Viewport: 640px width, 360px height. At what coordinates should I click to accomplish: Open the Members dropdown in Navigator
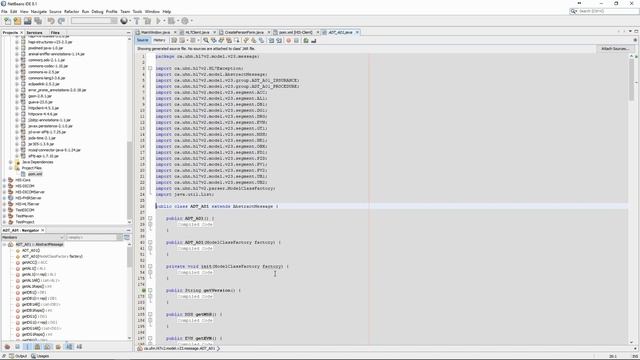[x=33, y=237]
